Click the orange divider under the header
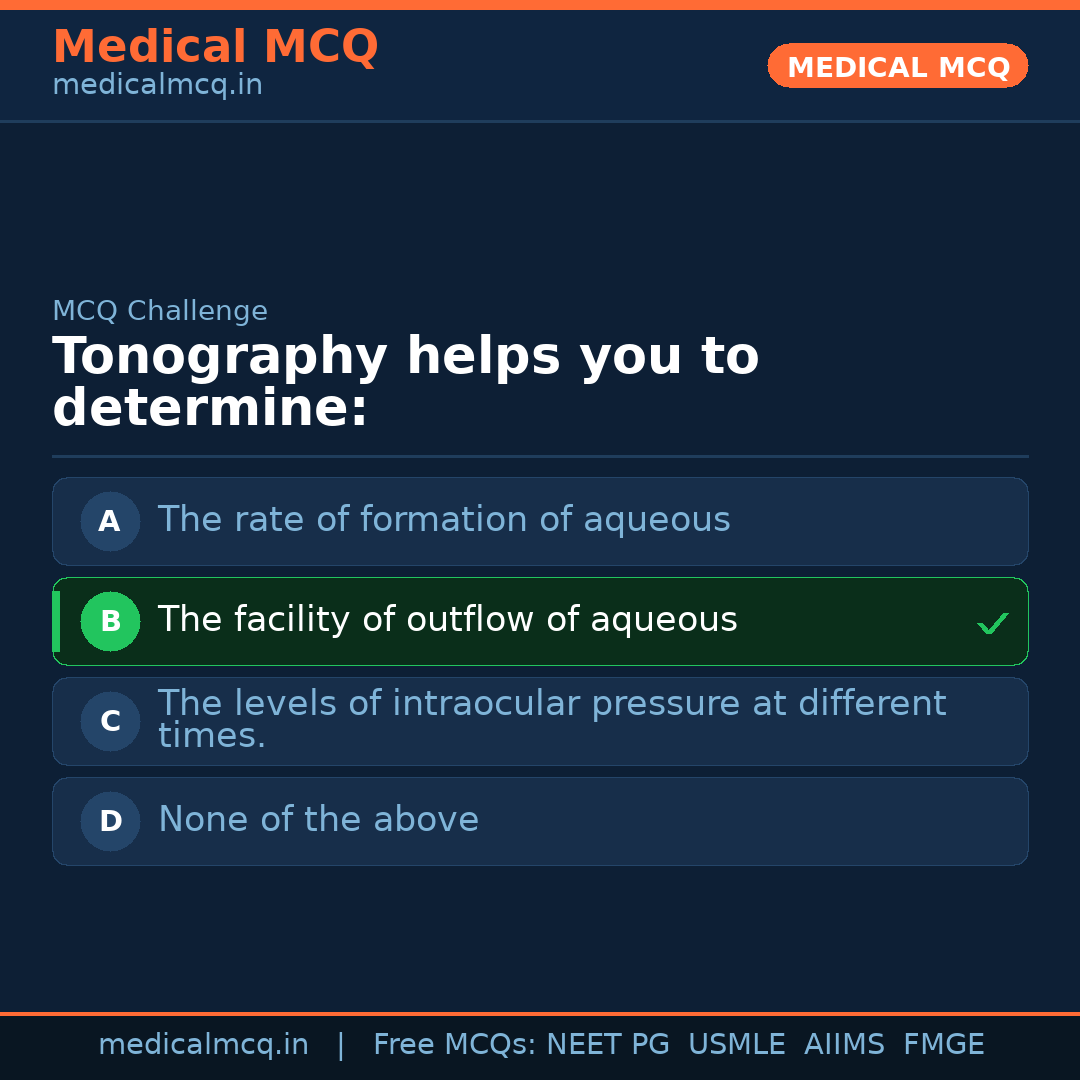1080x1080 pixels. tap(540, 122)
